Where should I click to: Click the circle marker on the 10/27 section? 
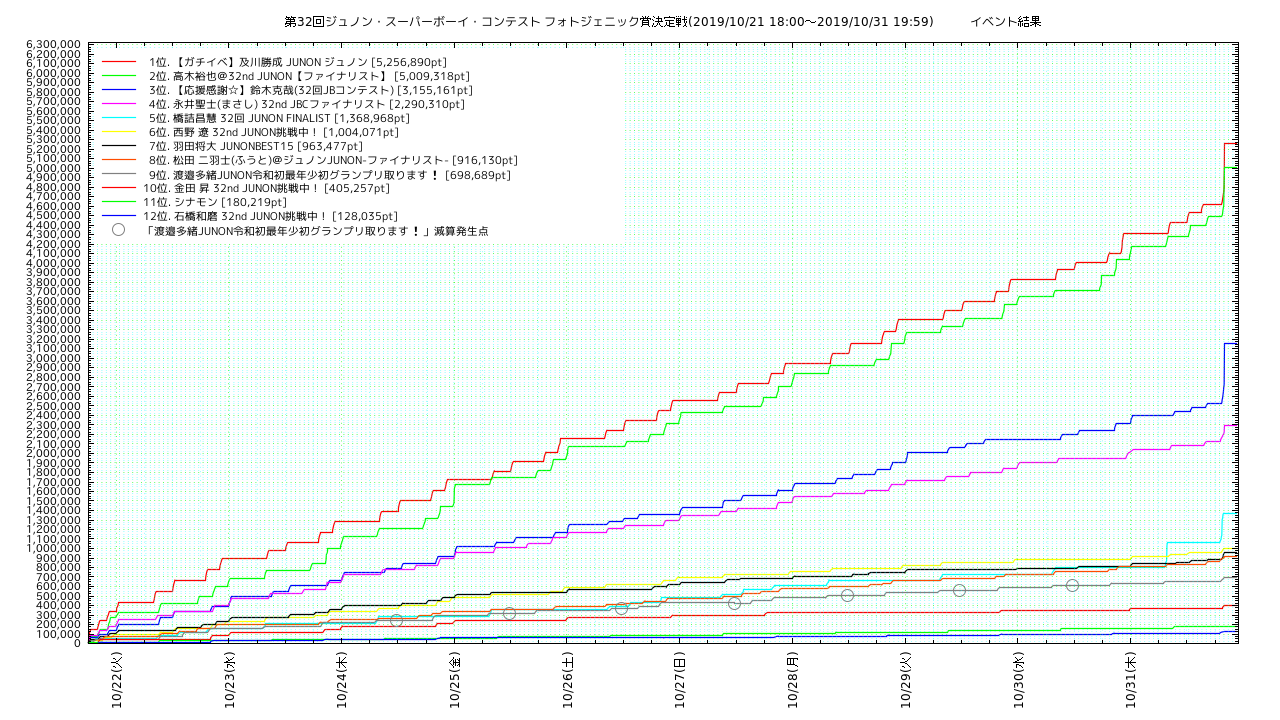734,603
